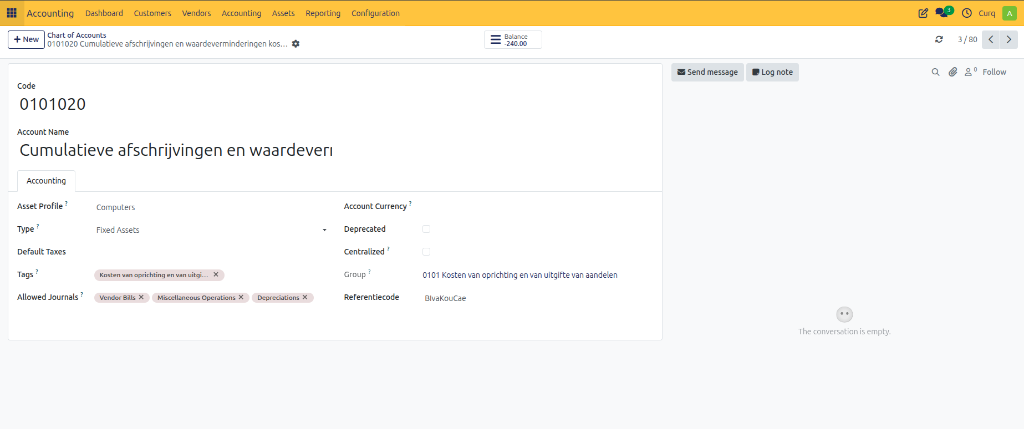1024x429 pixels.
Task: Open the Assets menu
Action: [283, 13]
